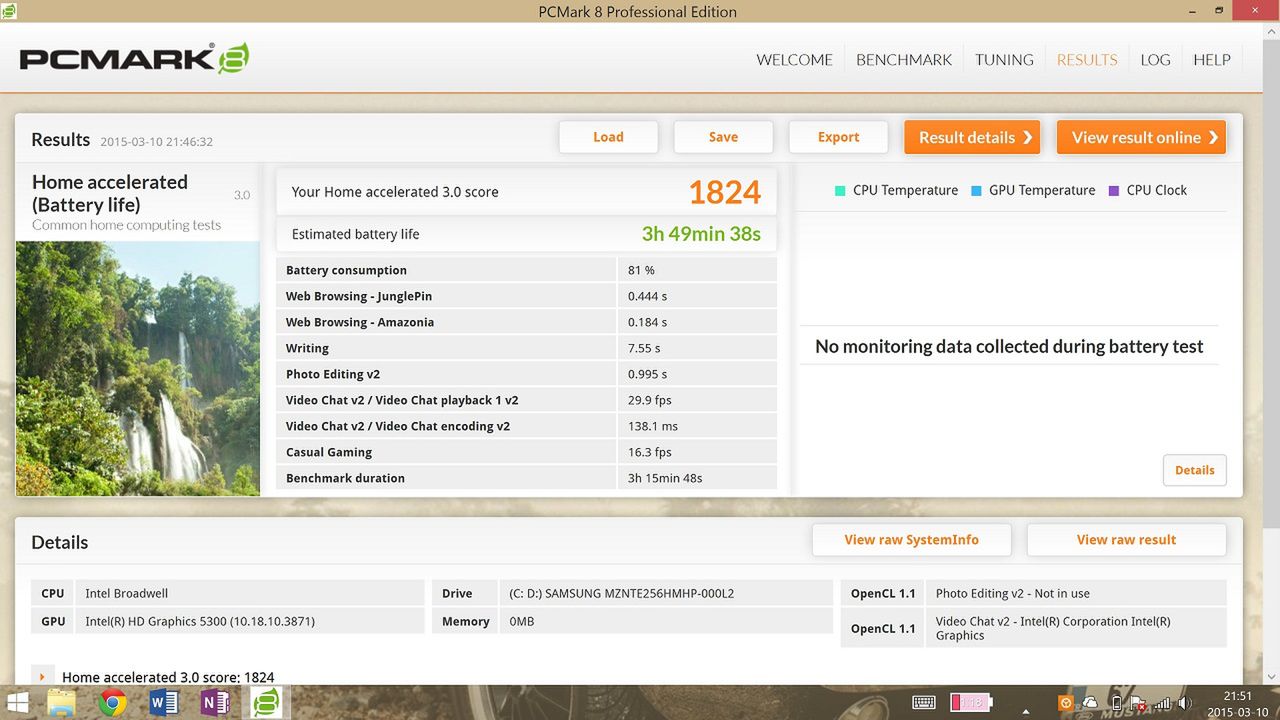Open the LOG tab
The image size is (1280, 720).
(1155, 60)
